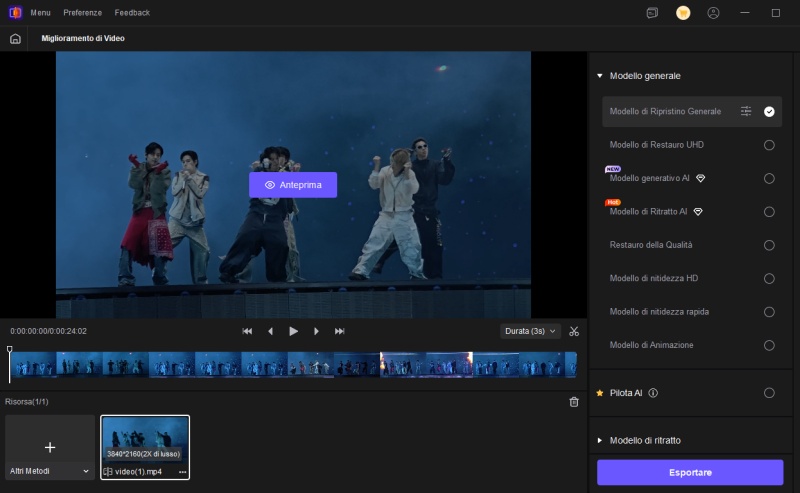Open the user account icon
Viewport: 800px width, 493px height.
[x=713, y=13]
